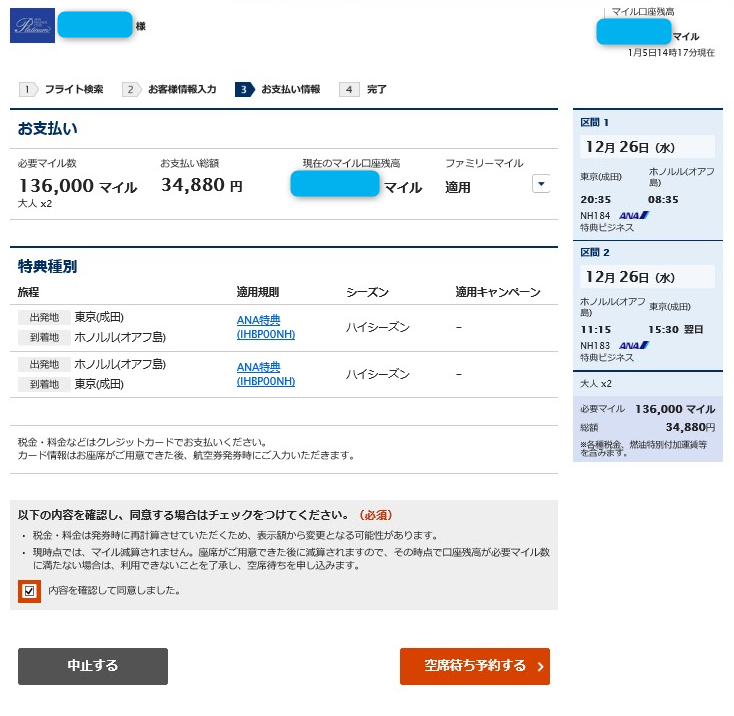Click the sidebar 必要マイル 136,000 マイル value
Viewport: 734px width, 716px height.
point(675,409)
